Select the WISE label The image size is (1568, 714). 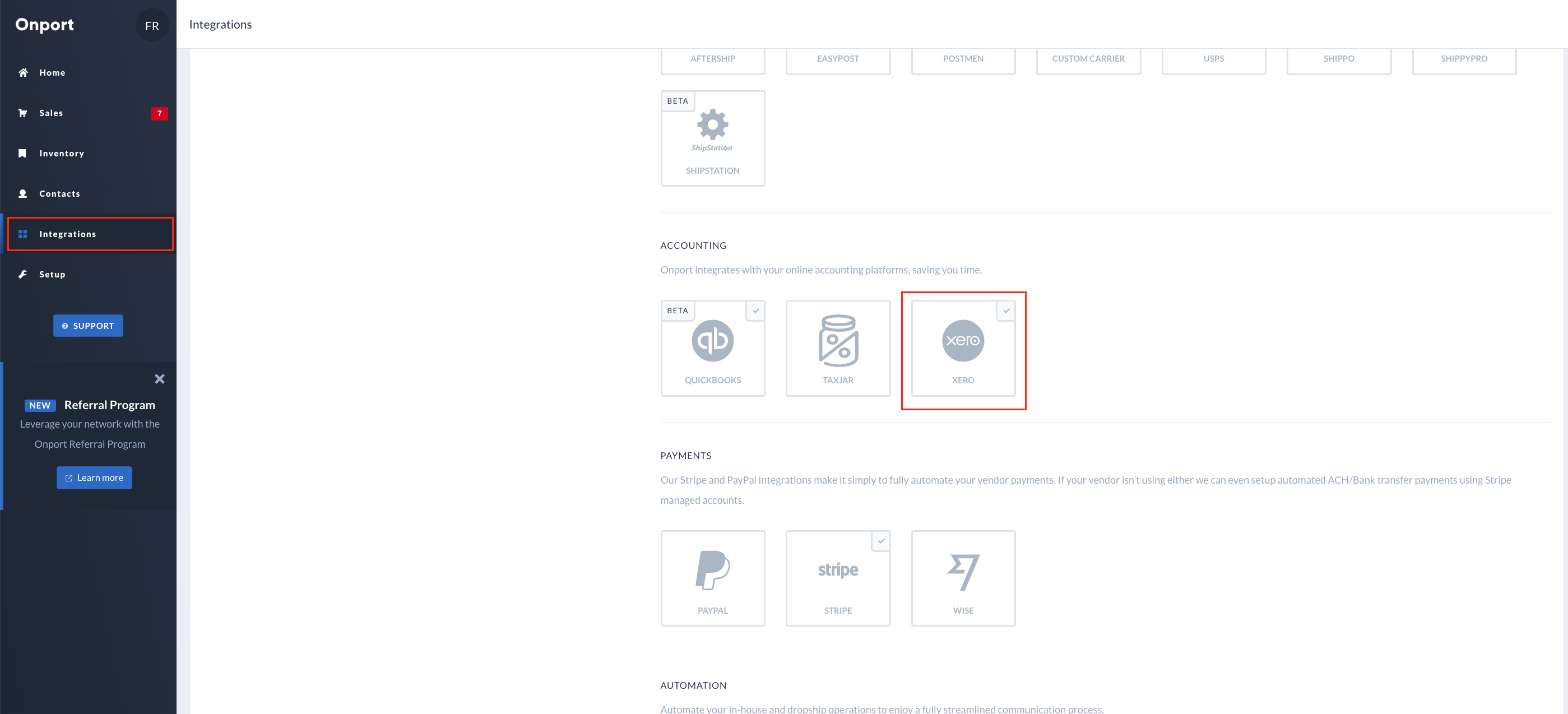point(963,610)
